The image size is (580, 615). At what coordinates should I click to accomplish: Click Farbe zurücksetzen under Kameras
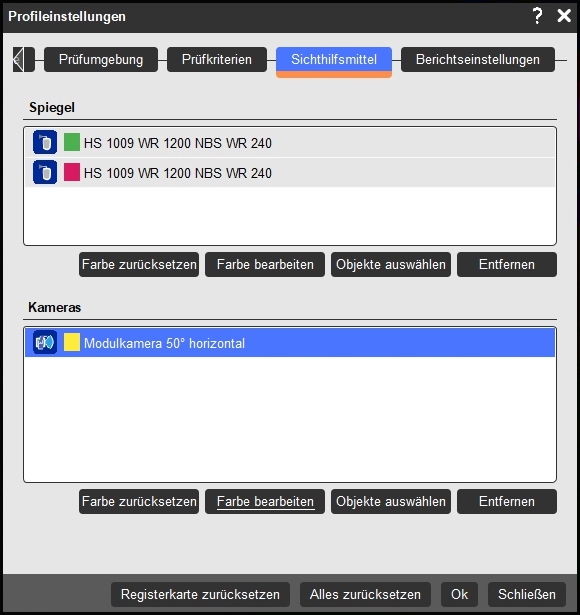[x=139, y=501]
